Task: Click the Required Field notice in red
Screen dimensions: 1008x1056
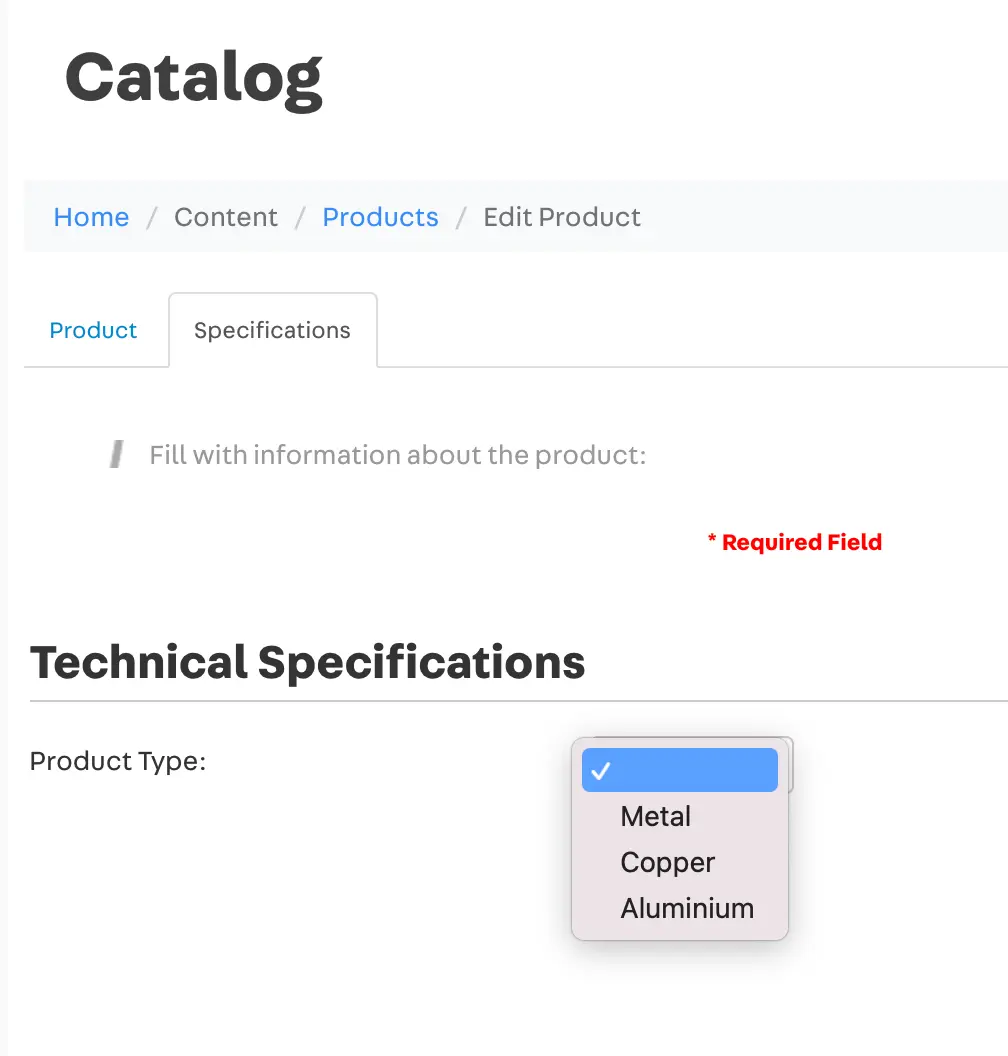Action: click(795, 542)
